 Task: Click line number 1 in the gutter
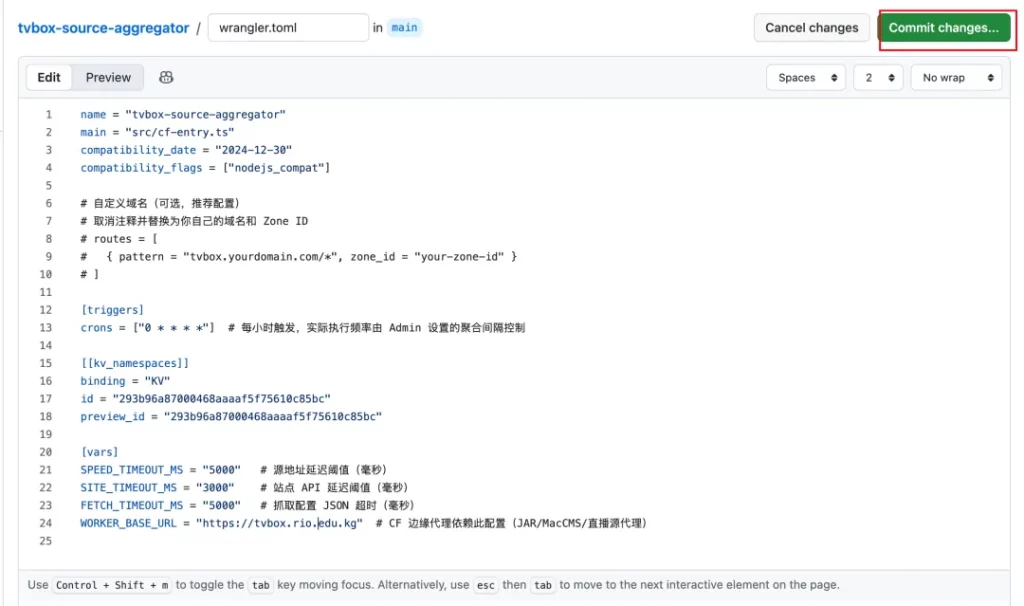48,114
